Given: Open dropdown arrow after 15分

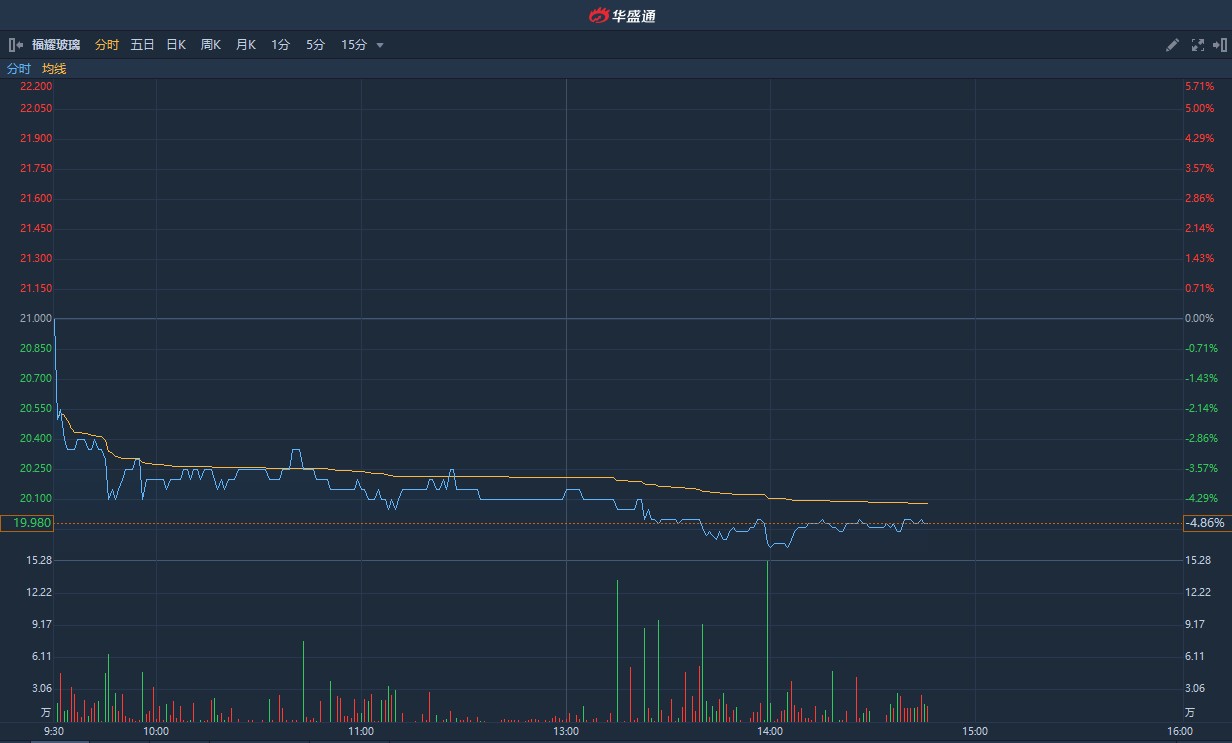Looking at the screenshot, I should [380, 45].
